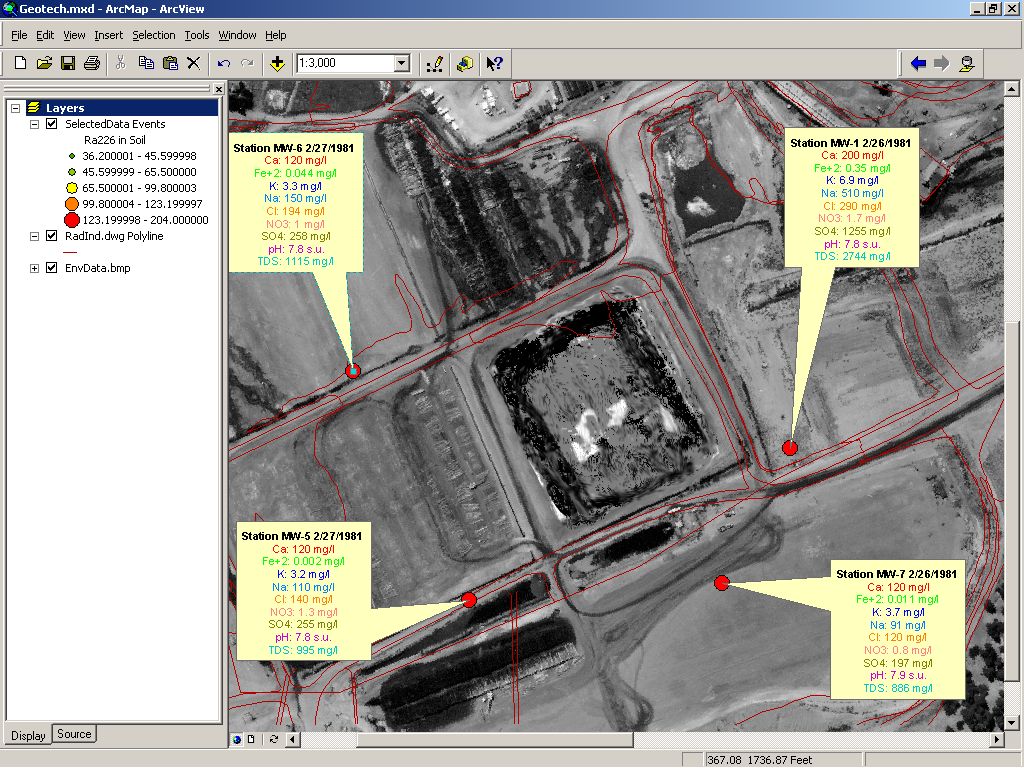
Task: Select the Station MW-1 2/26/1981 callout
Action: tap(852, 199)
